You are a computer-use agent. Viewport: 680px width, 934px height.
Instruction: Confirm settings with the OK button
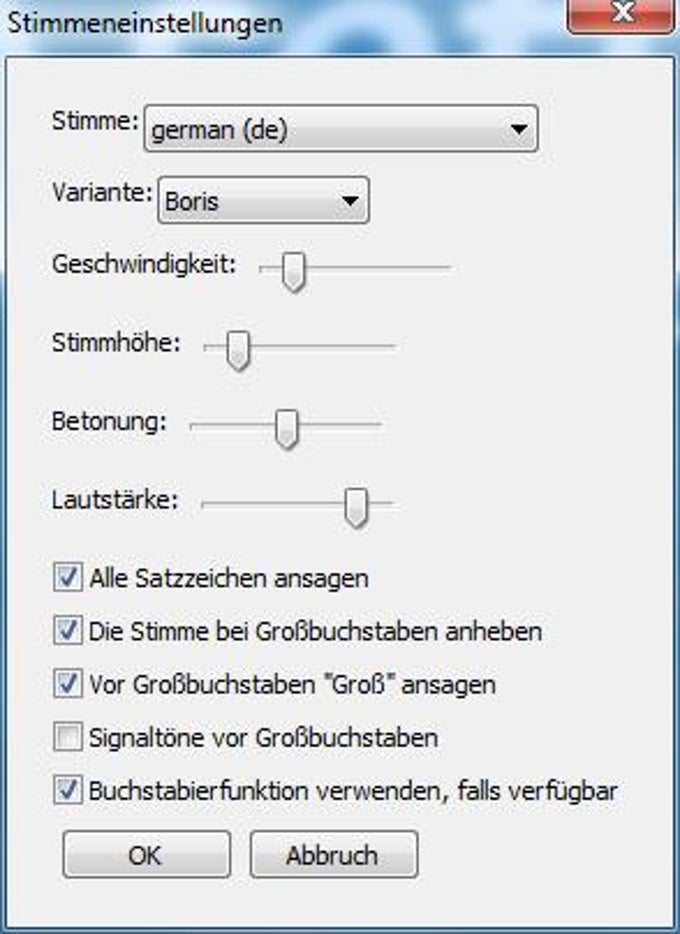tap(146, 855)
